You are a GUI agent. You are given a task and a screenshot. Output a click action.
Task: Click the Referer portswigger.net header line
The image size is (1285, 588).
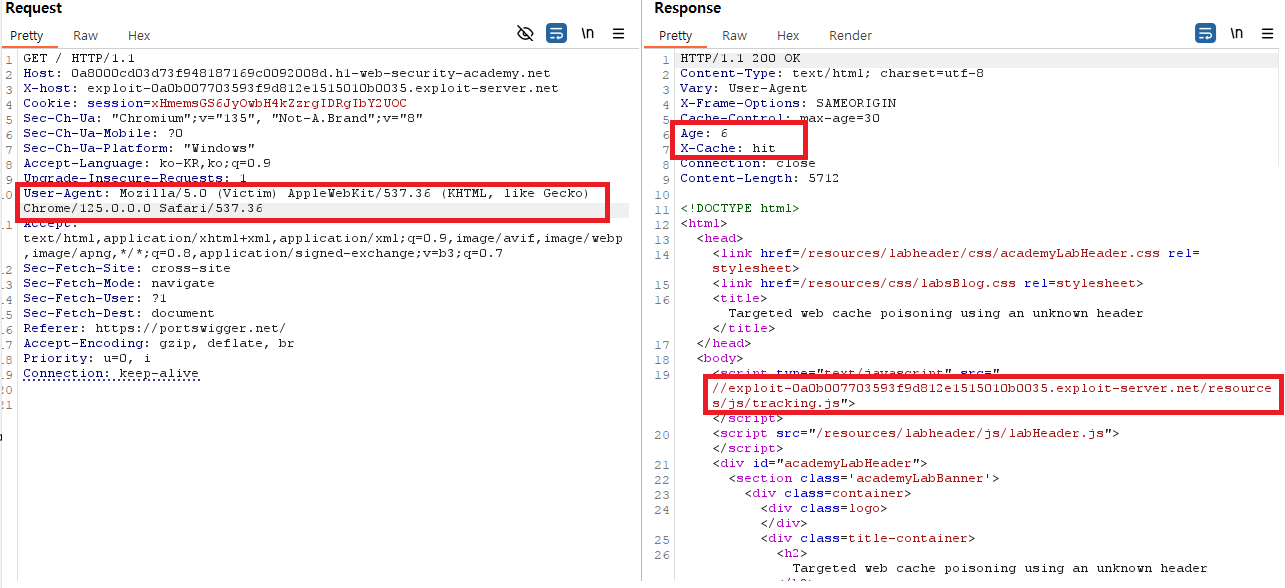click(x=155, y=328)
